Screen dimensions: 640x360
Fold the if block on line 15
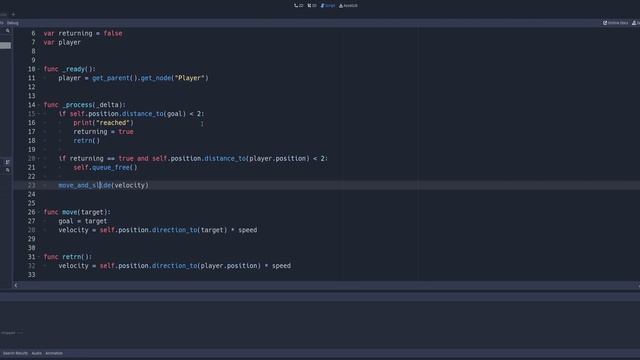39,114
